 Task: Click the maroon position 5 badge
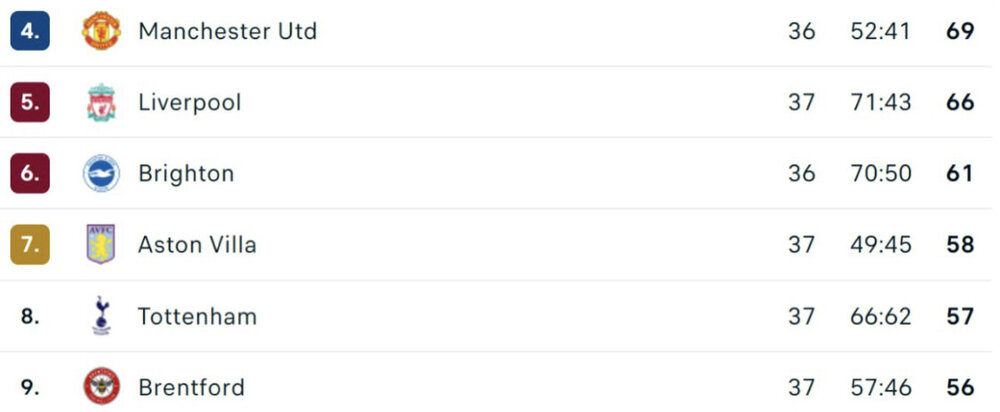click(x=30, y=103)
